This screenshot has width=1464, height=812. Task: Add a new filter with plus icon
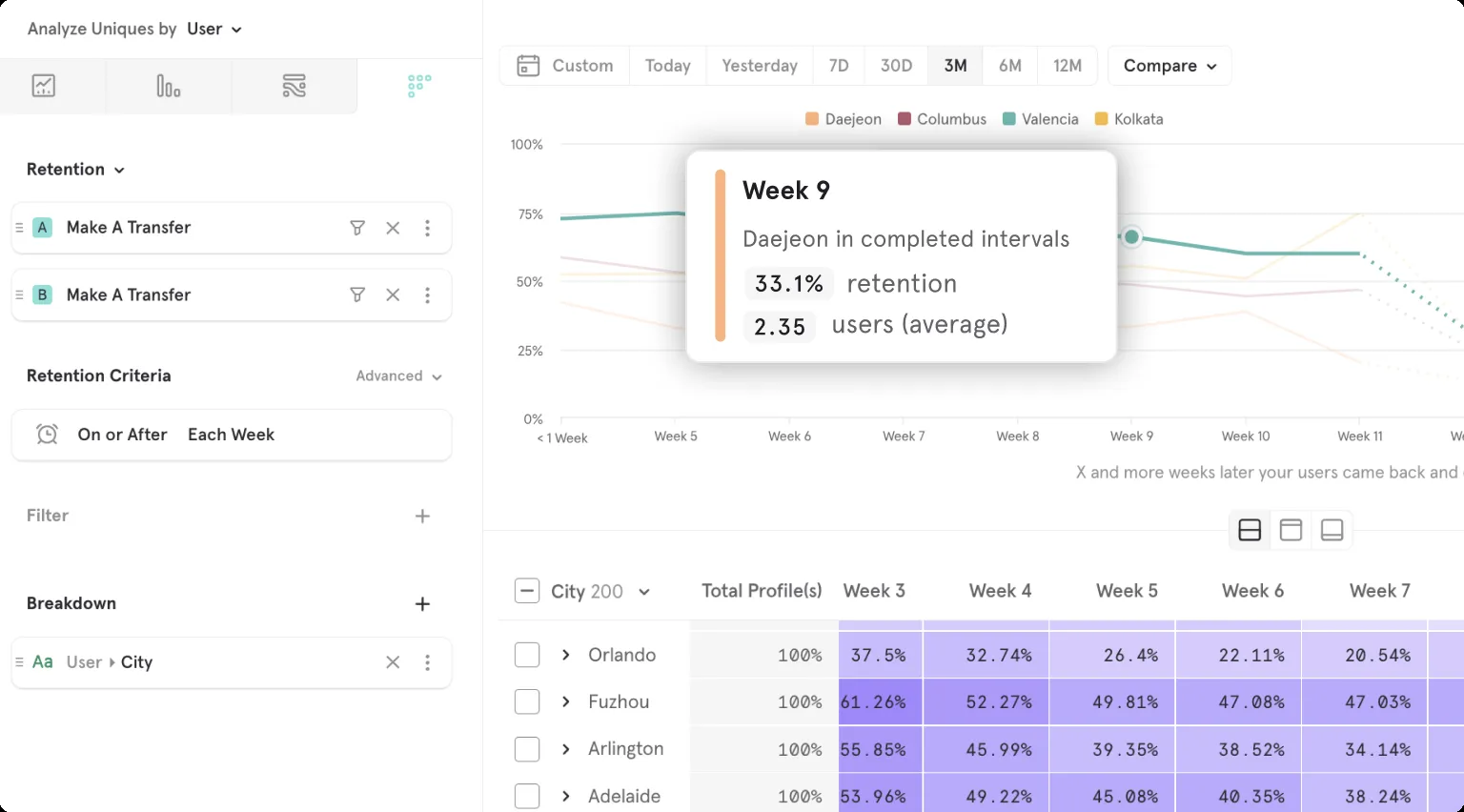click(x=423, y=517)
